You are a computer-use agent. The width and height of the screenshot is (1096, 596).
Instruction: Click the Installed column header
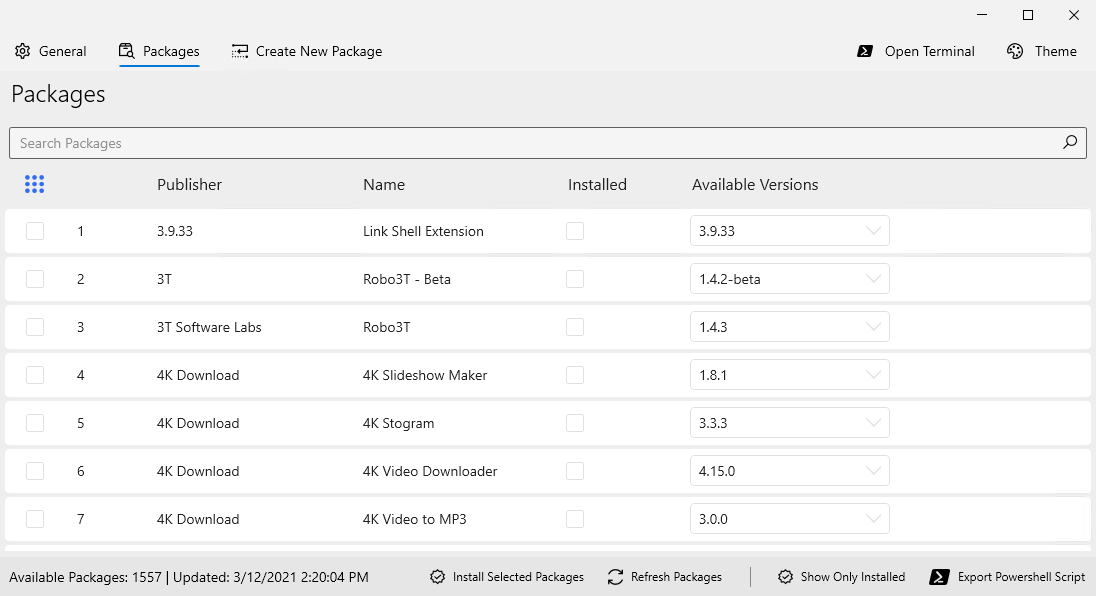[x=597, y=184]
